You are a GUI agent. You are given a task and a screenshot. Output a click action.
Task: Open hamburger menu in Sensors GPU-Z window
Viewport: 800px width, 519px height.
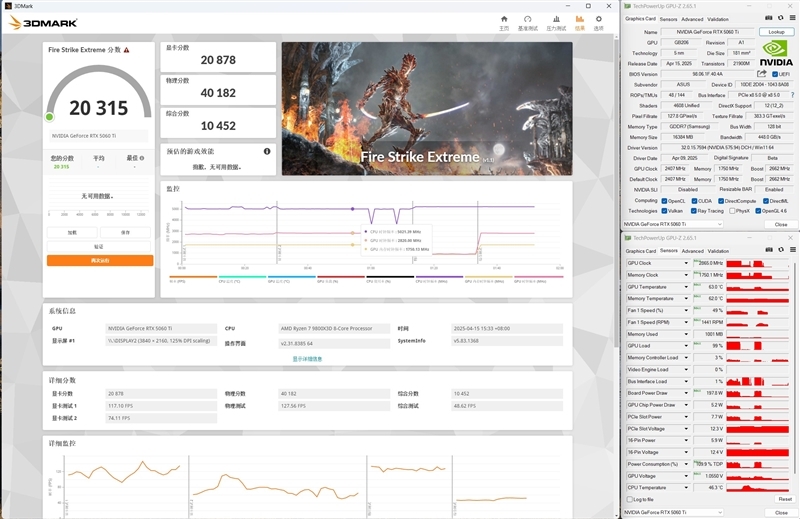[792, 250]
